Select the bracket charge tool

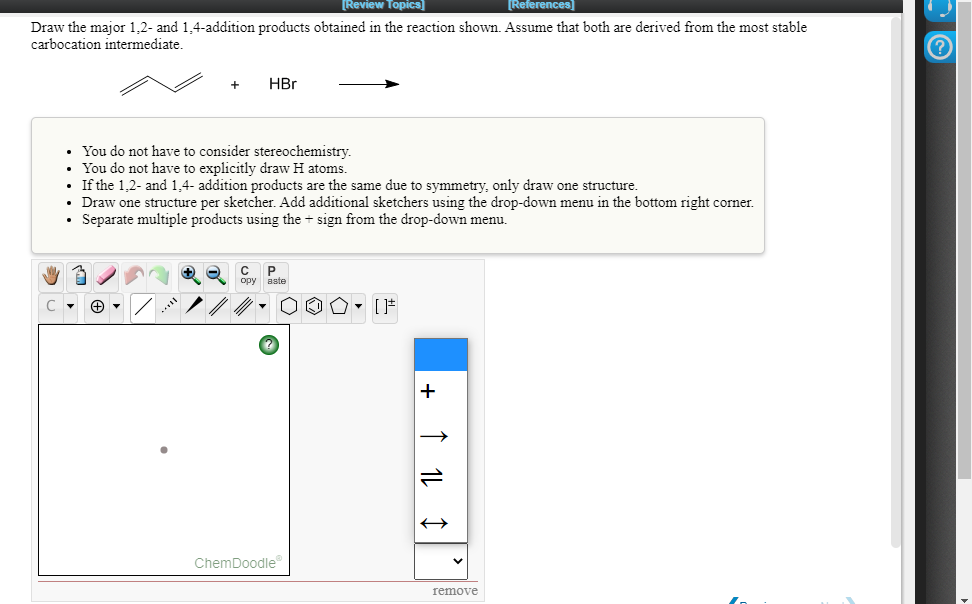(385, 306)
